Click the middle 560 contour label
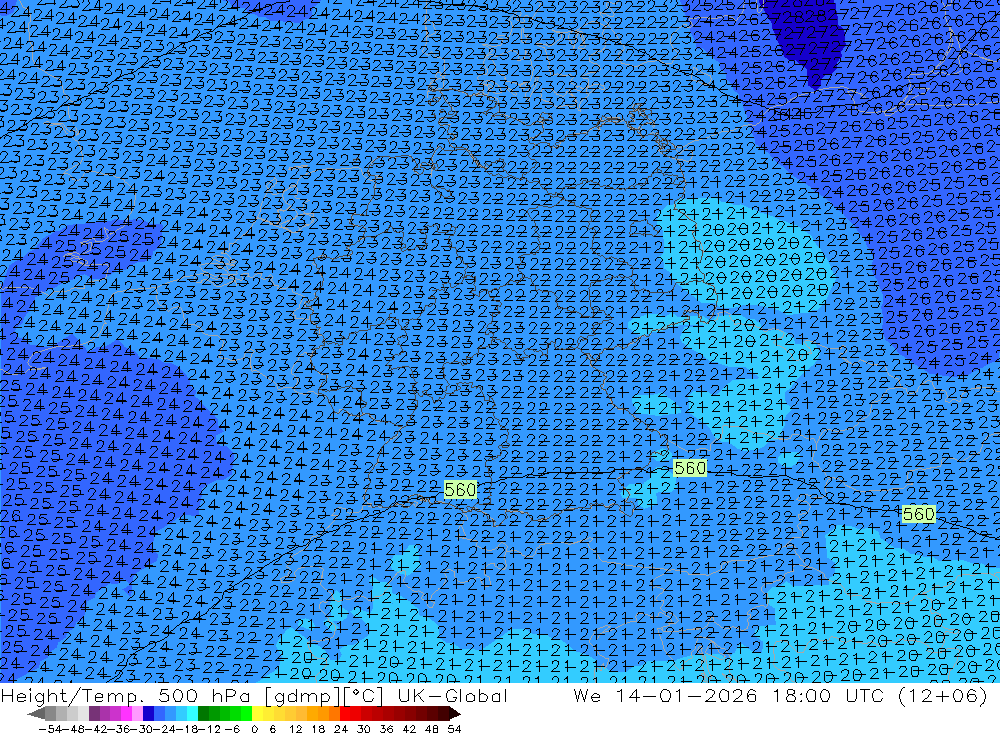The width and height of the screenshot is (1000, 733). 690,468
